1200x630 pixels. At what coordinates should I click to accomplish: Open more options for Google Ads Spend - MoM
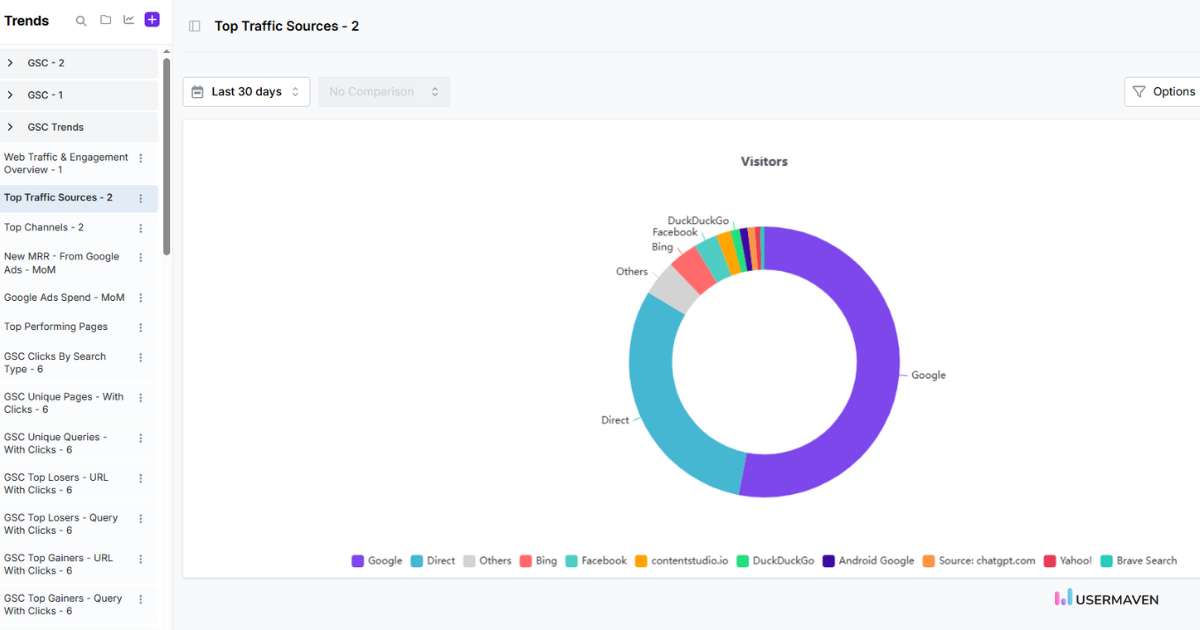pos(141,298)
